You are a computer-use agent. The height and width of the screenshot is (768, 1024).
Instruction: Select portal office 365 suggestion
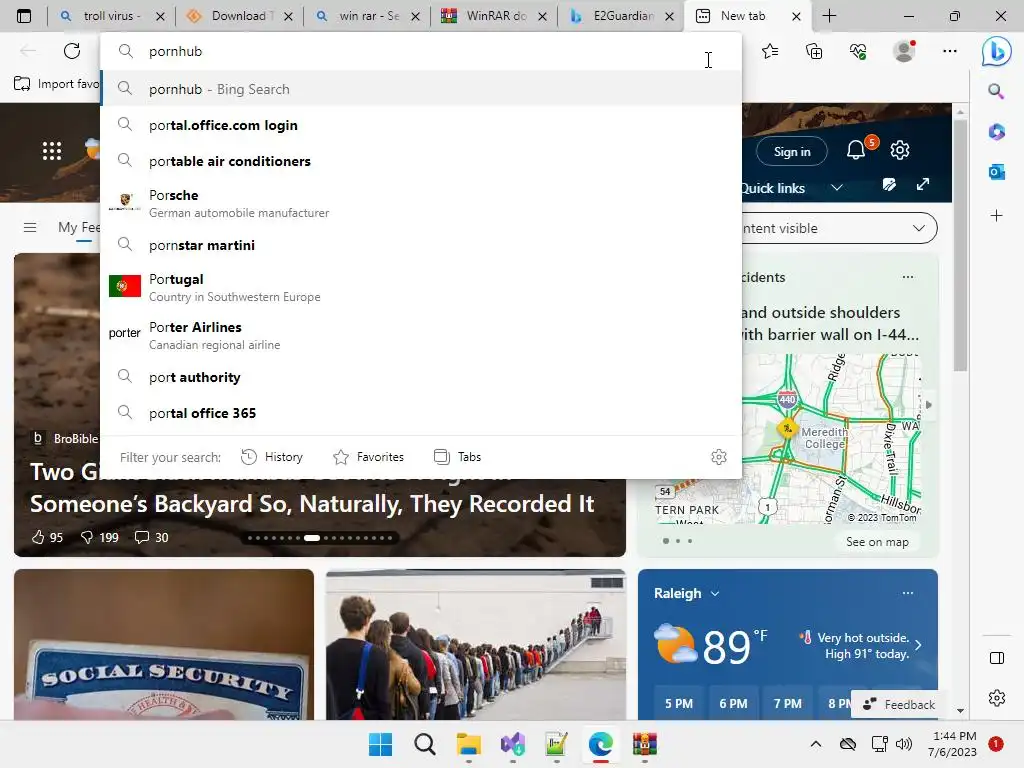click(x=422, y=413)
